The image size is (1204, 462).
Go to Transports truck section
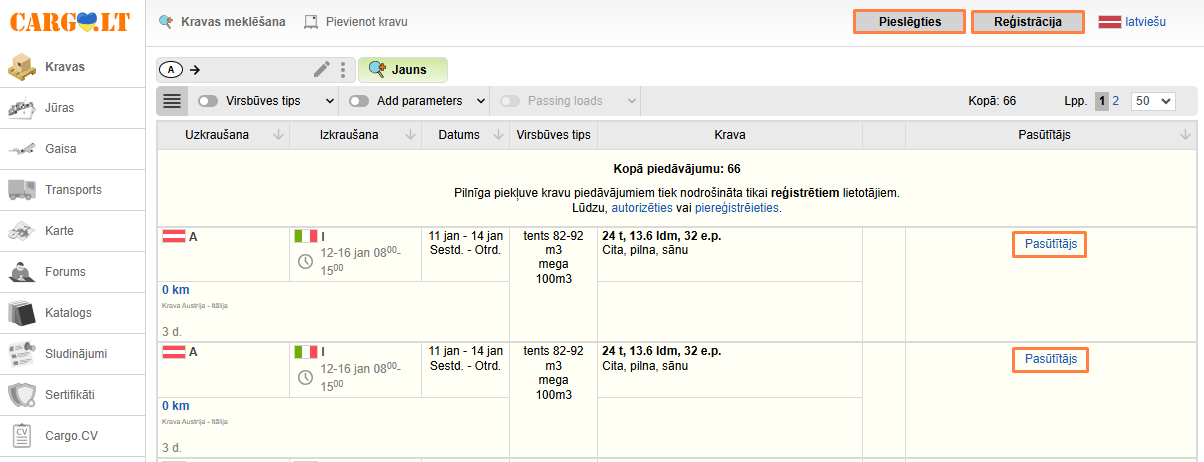pyautogui.click(x=72, y=190)
